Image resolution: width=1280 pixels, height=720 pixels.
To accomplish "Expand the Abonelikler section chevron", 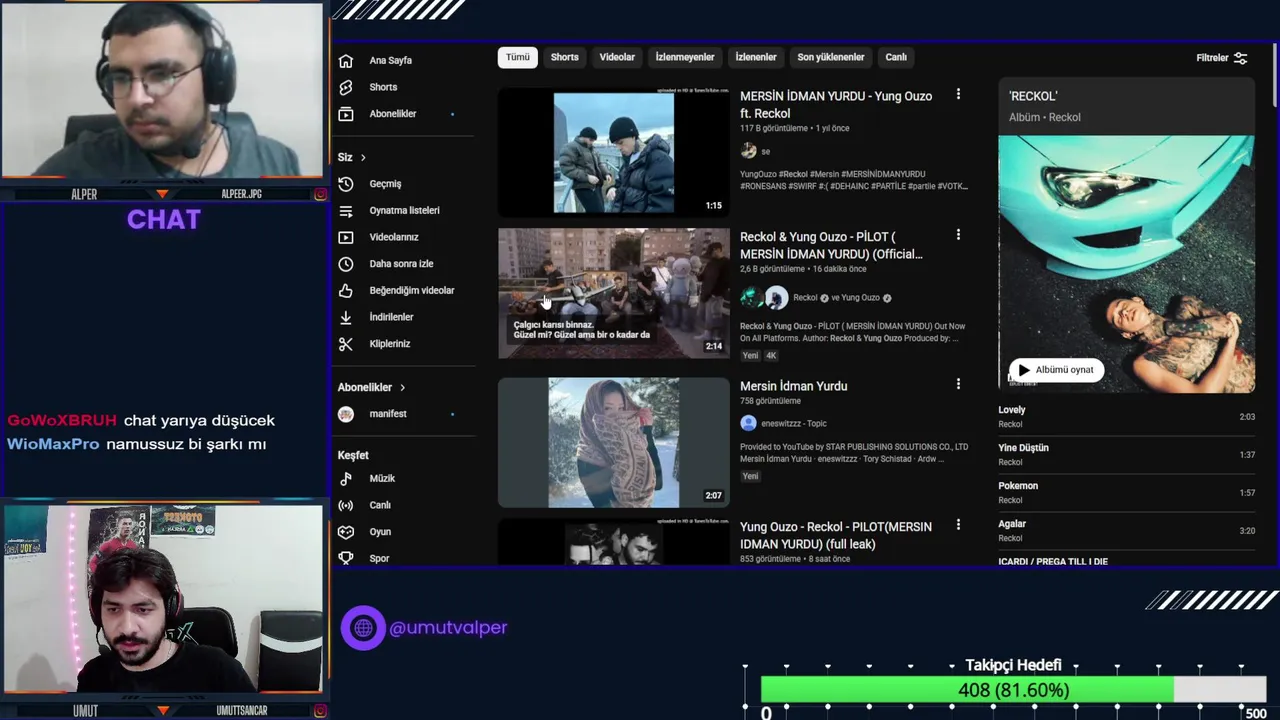I will (403, 388).
